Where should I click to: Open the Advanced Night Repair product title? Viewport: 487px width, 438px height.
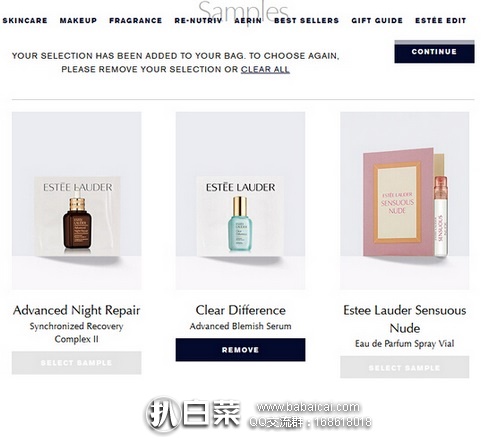77,310
